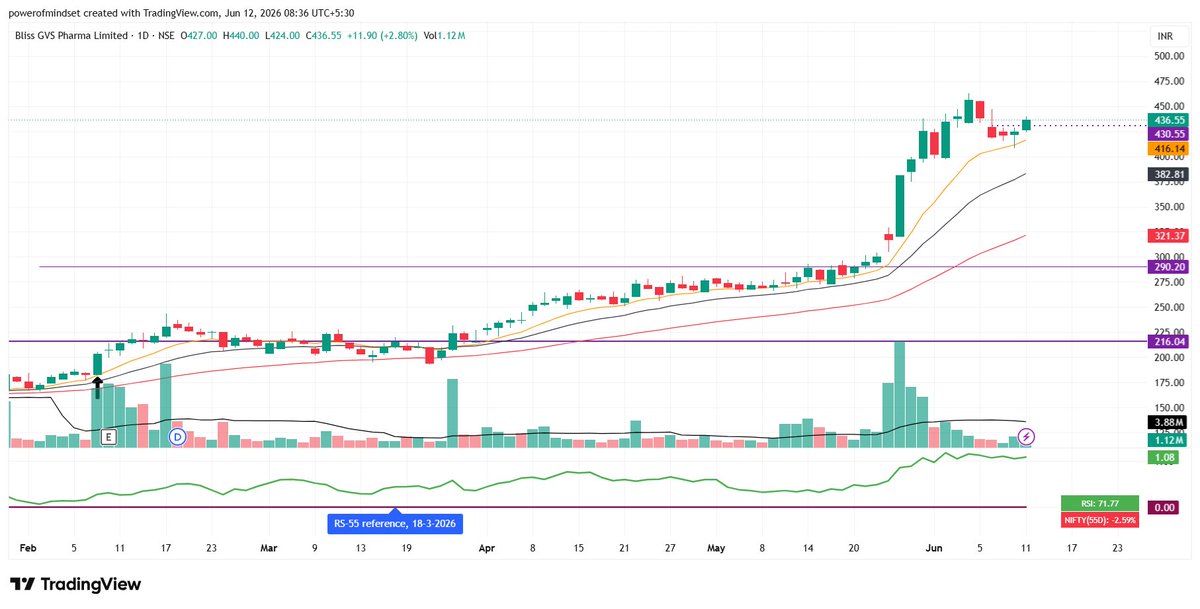The height and width of the screenshot is (609, 1200).
Task: Click the '14' date label on the time axis
Action: click(808, 549)
